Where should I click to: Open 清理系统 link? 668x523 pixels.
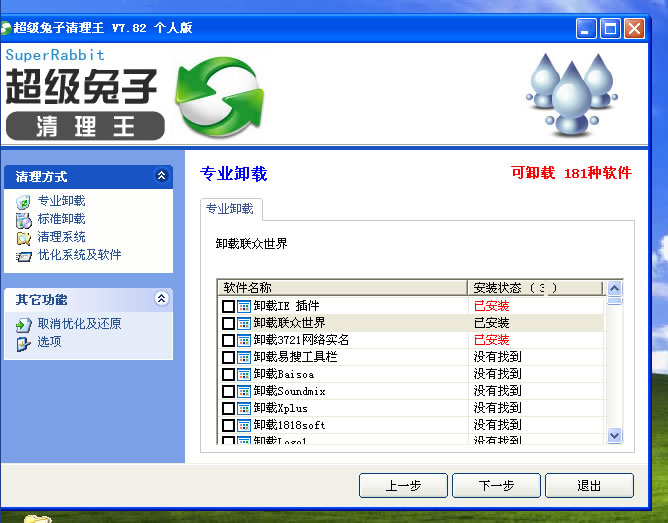pyautogui.click(x=61, y=236)
